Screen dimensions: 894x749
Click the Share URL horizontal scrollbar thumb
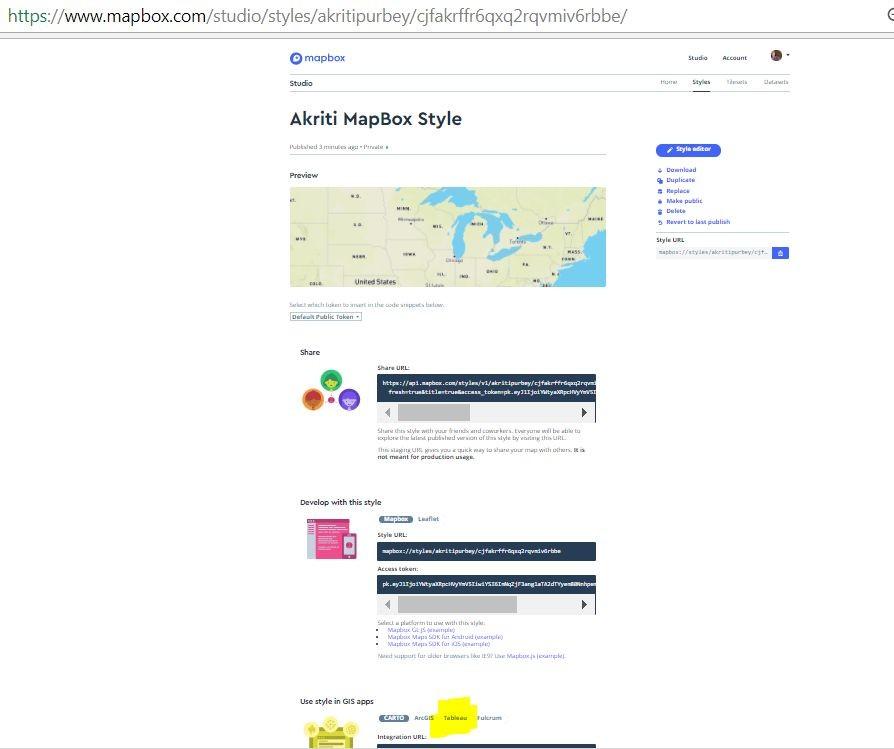point(433,412)
